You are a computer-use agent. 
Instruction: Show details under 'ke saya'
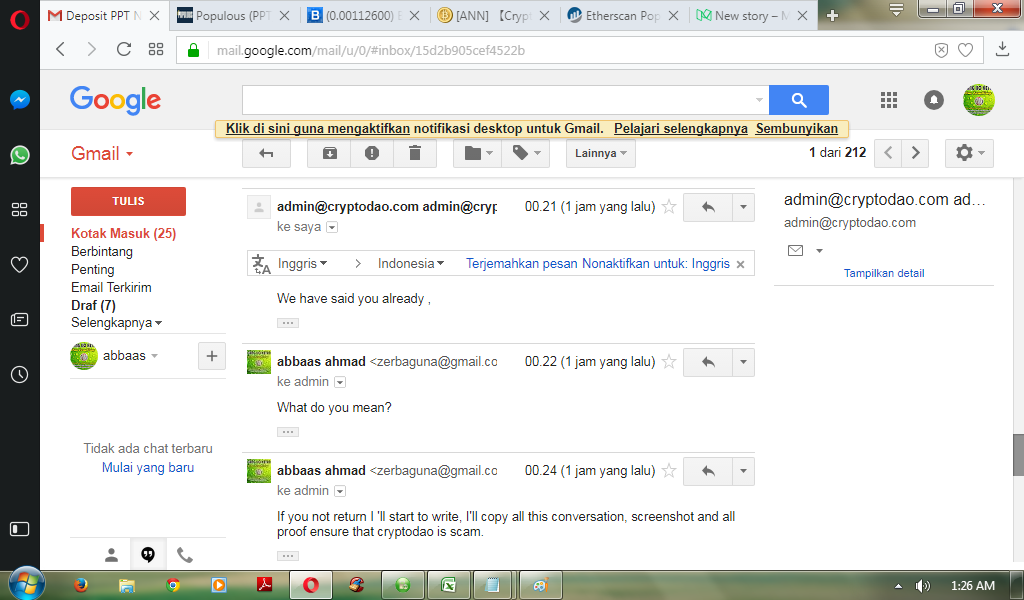click(x=332, y=227)
